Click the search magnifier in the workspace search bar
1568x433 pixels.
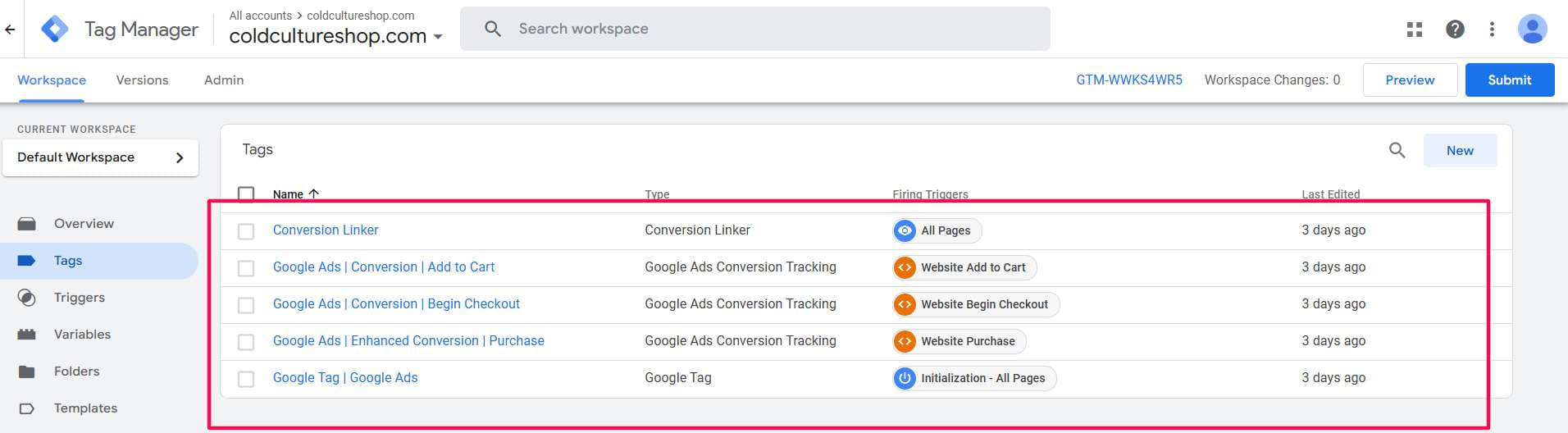[x=493, y=29]
